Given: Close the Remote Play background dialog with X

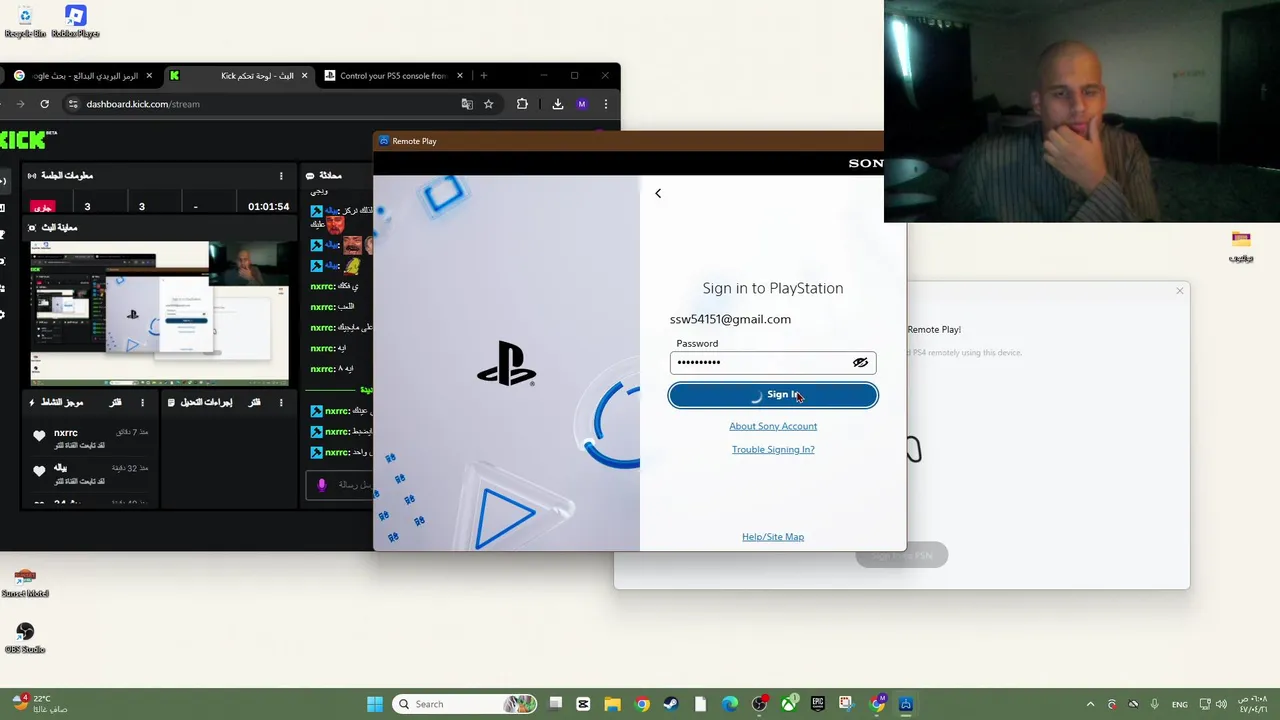Looking at the screenshot, I should [1180, 291].
